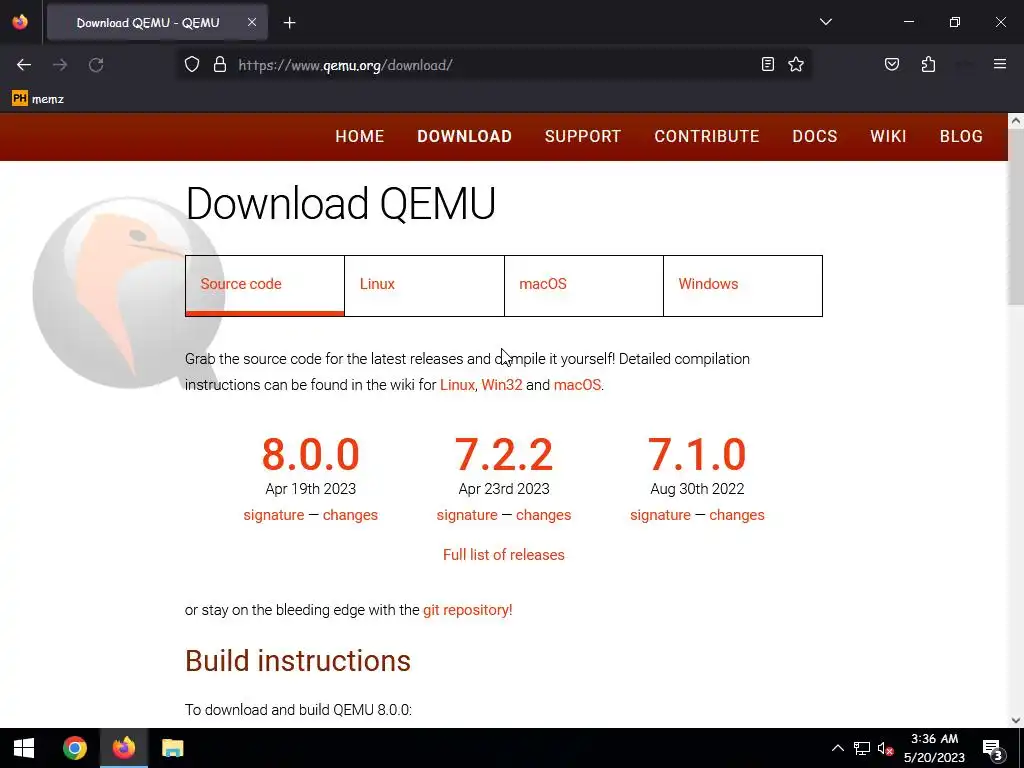Screen dimensions: 1024x768
Task: Click the "Build instructions" heading
Action: [298, 661]
